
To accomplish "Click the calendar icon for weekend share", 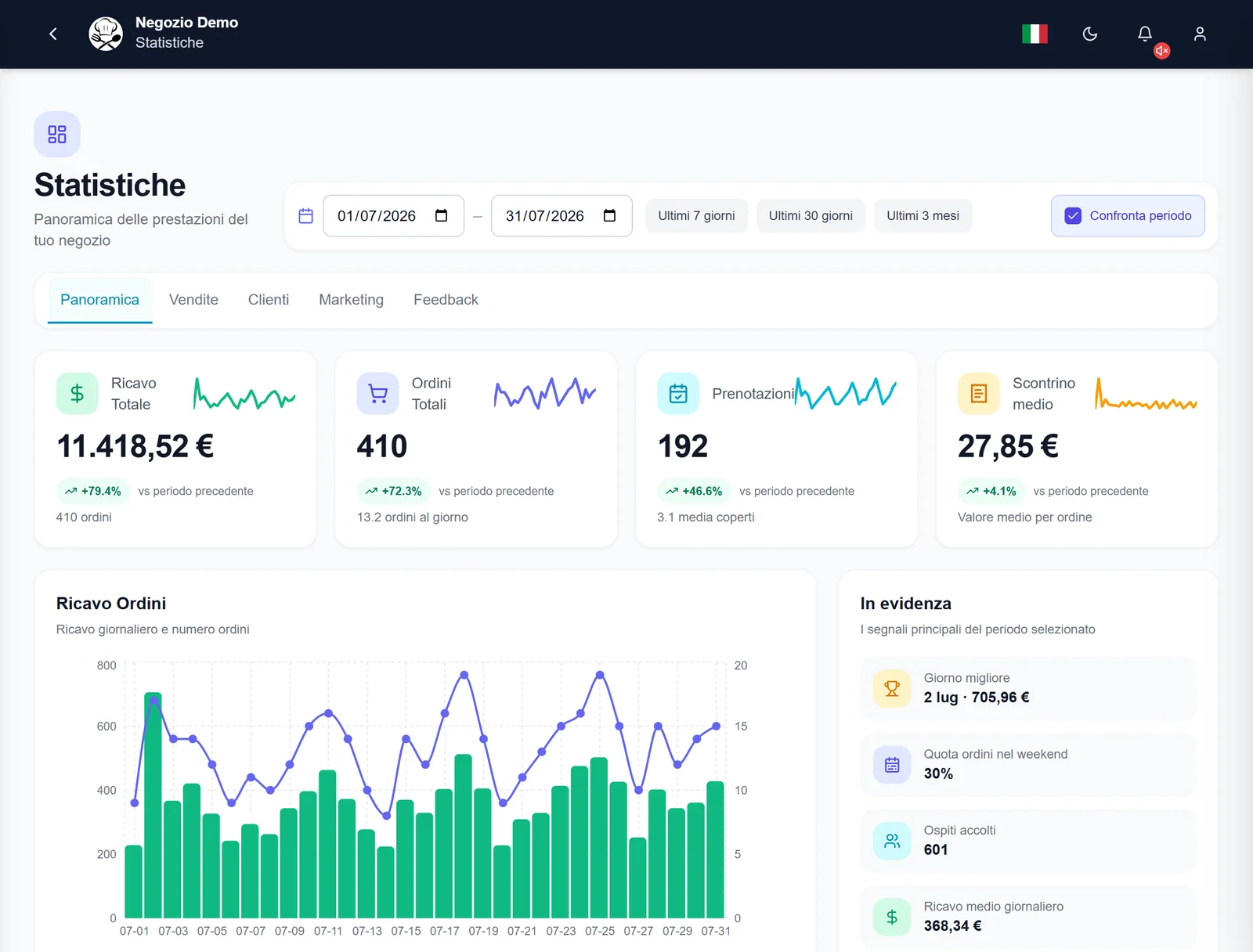I will (892, 764).
